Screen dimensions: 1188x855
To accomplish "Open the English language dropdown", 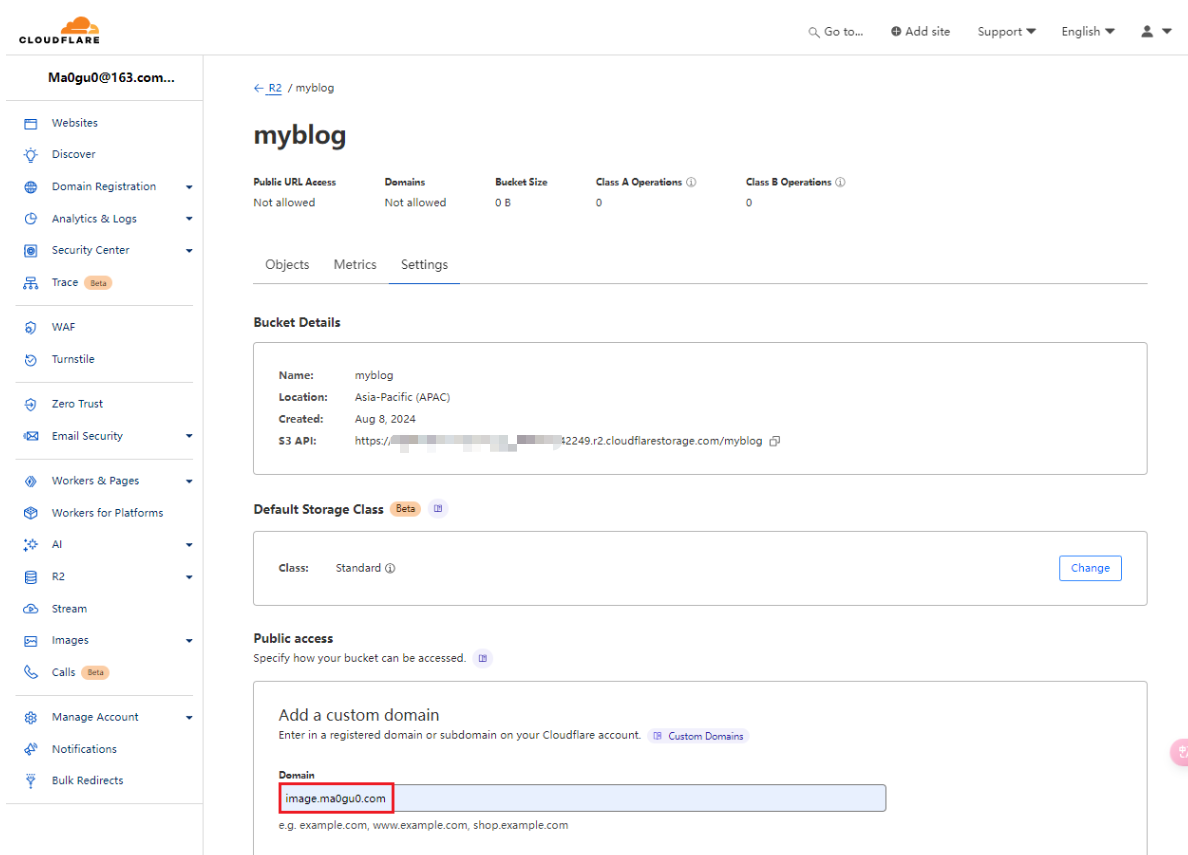I will coord(1088,32).
